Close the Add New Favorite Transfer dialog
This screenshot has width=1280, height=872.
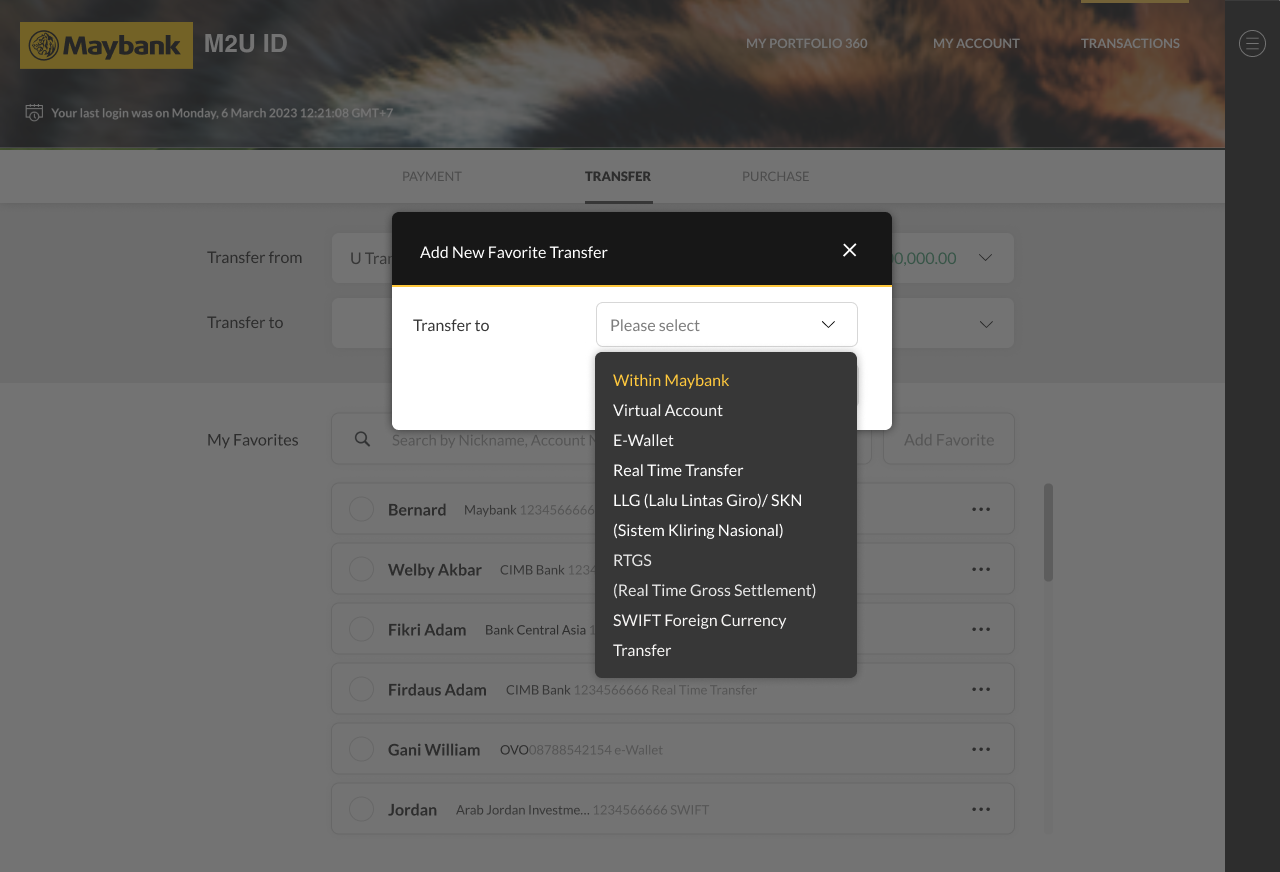pos(849,250)
